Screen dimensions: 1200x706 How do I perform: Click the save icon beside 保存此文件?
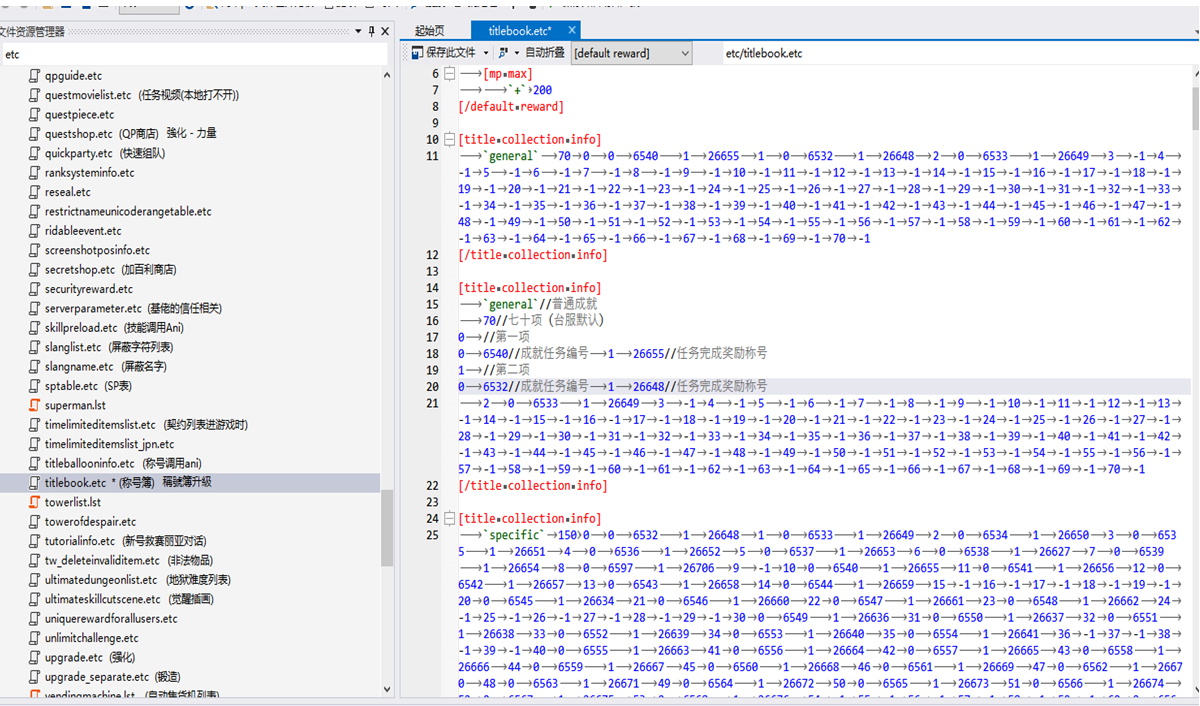(x=418, y=53)
